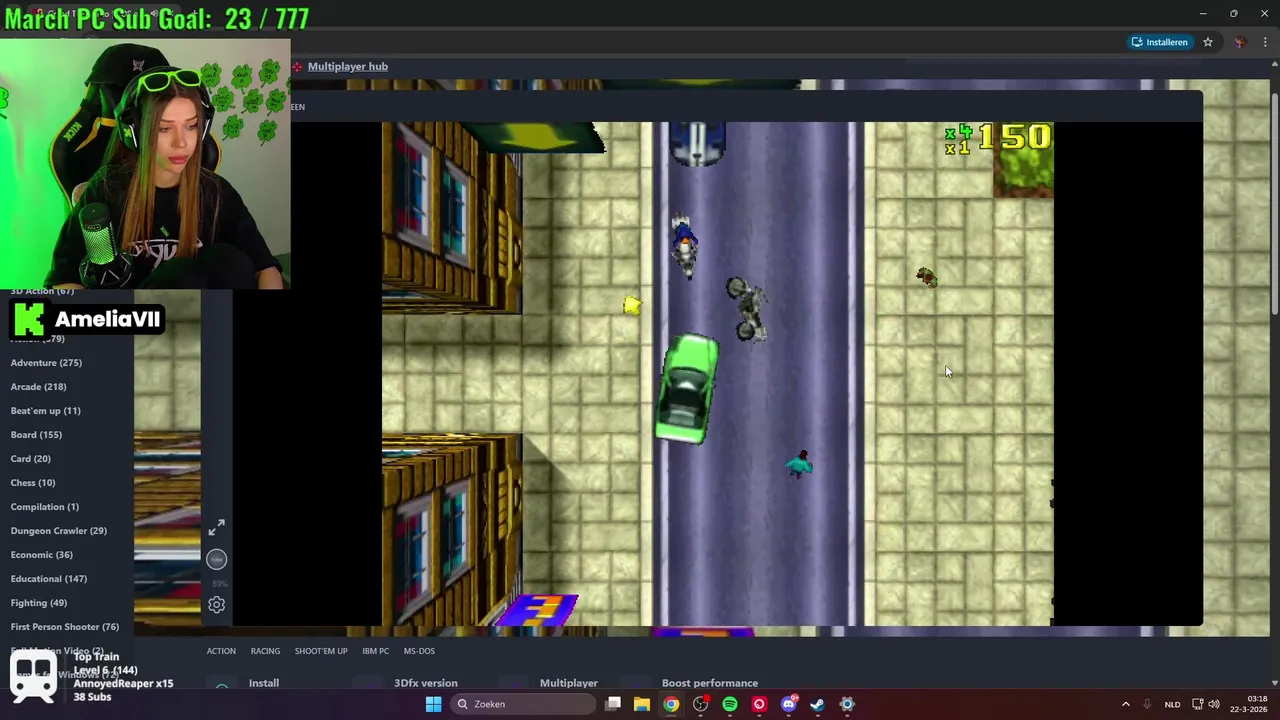Select the Adventure (275) category
Screen dimensions: 1280x720
coord(46,363)
